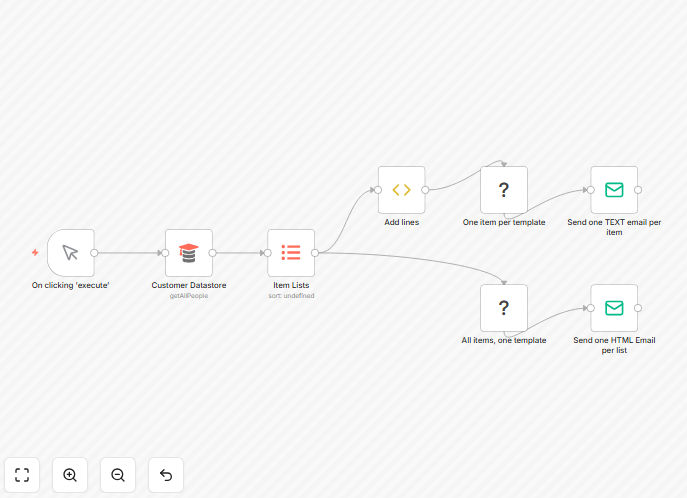The image size is (687, 498).
Task: Click the 'Customer Datastore' label
Action: point(189,285)
